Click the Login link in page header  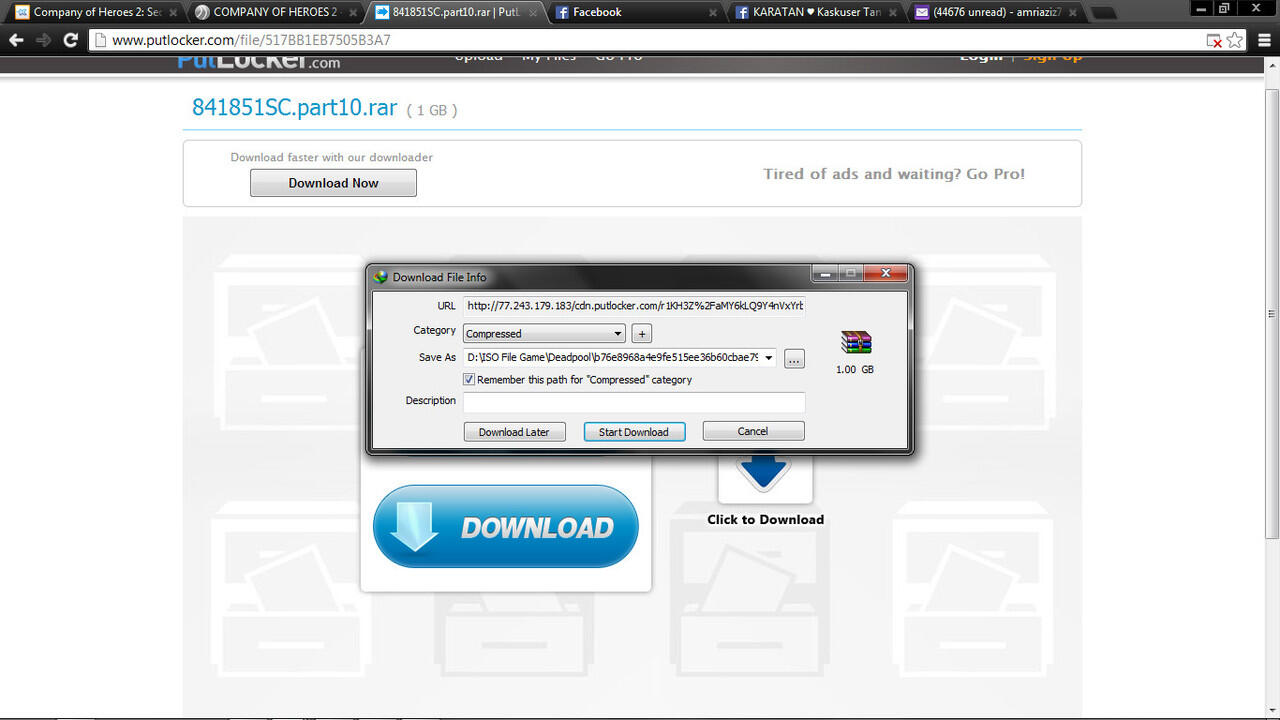click(981, 57)
